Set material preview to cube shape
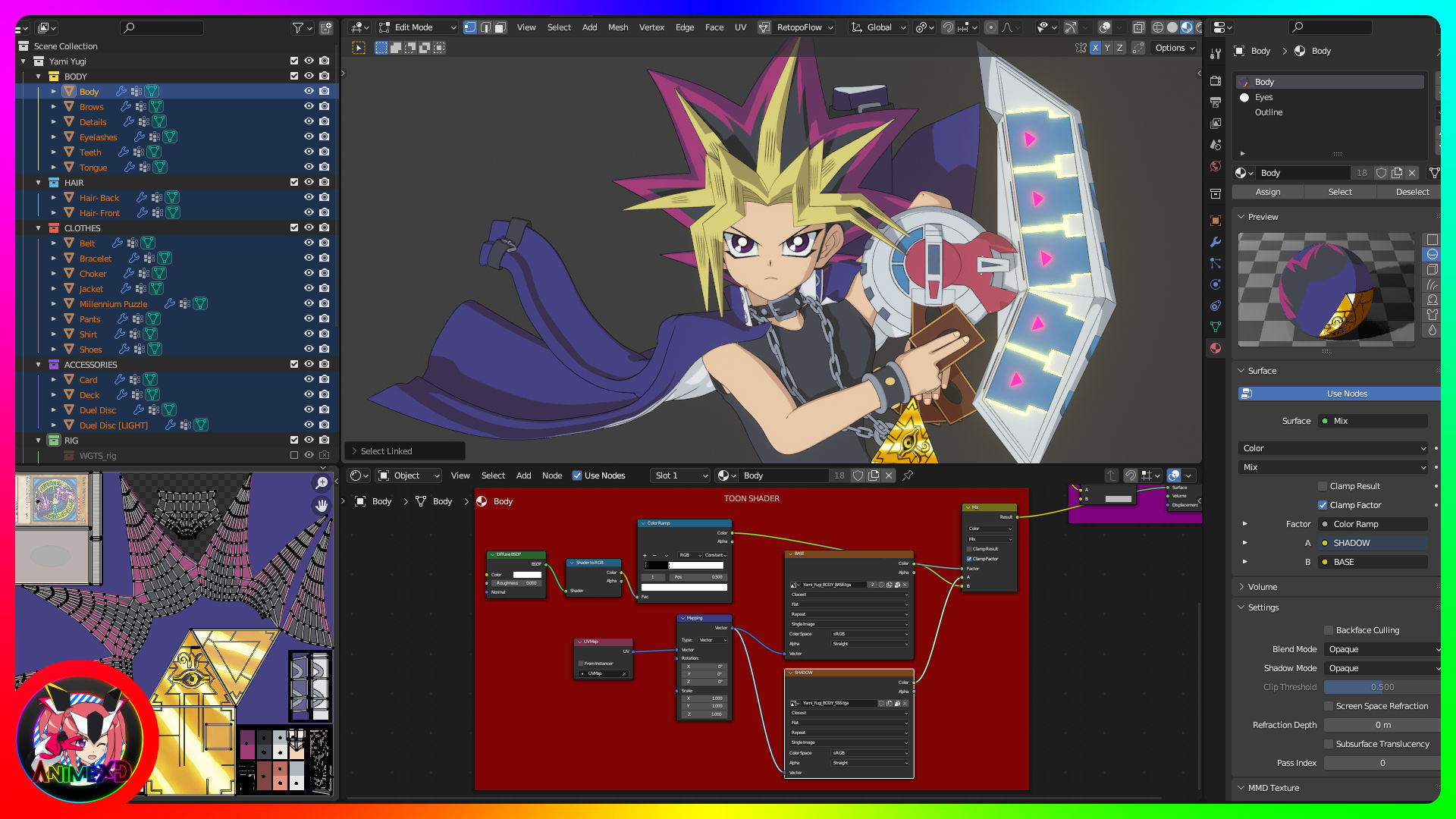Image resolution: width=1456 pixels, height=819 pixels. click(1432, 269)
